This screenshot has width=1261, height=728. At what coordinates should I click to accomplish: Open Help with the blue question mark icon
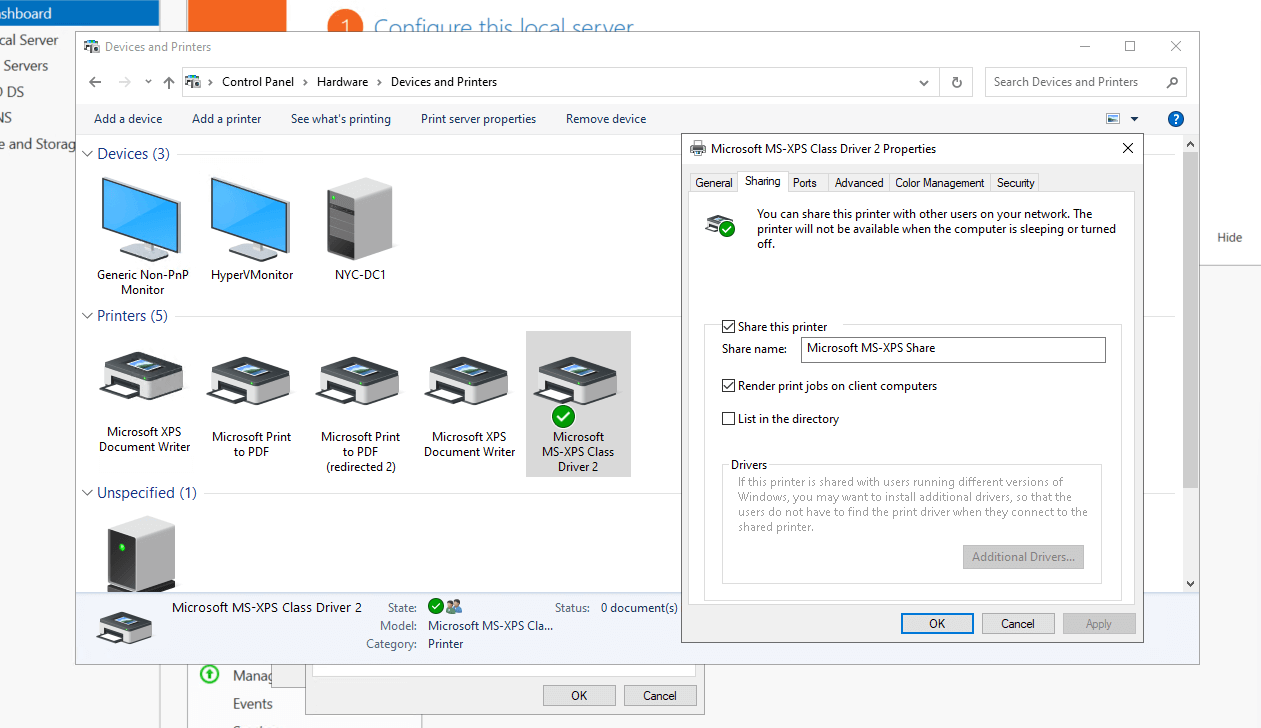point(1176,119)
